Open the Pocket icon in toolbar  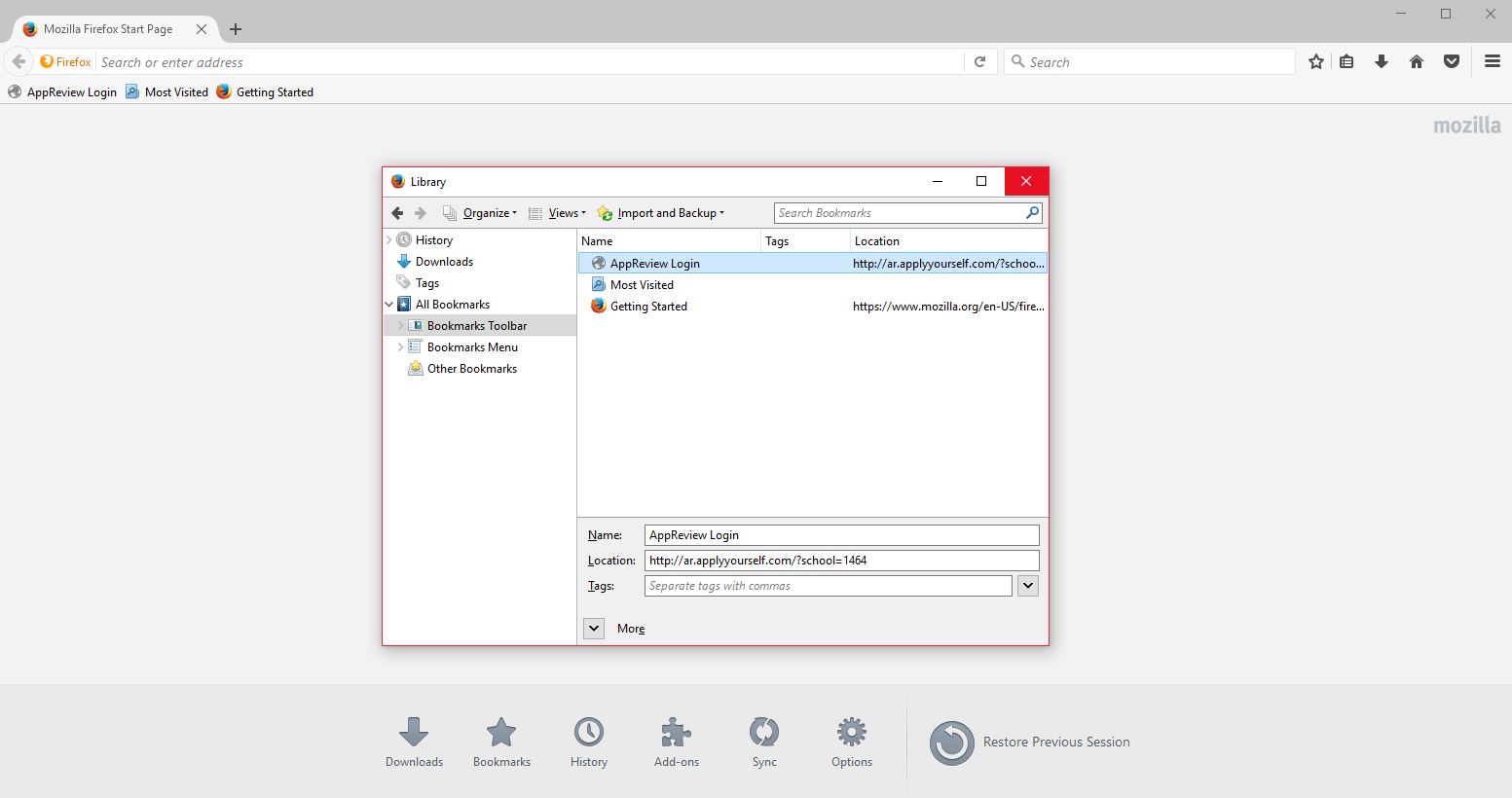(1452, 61)
